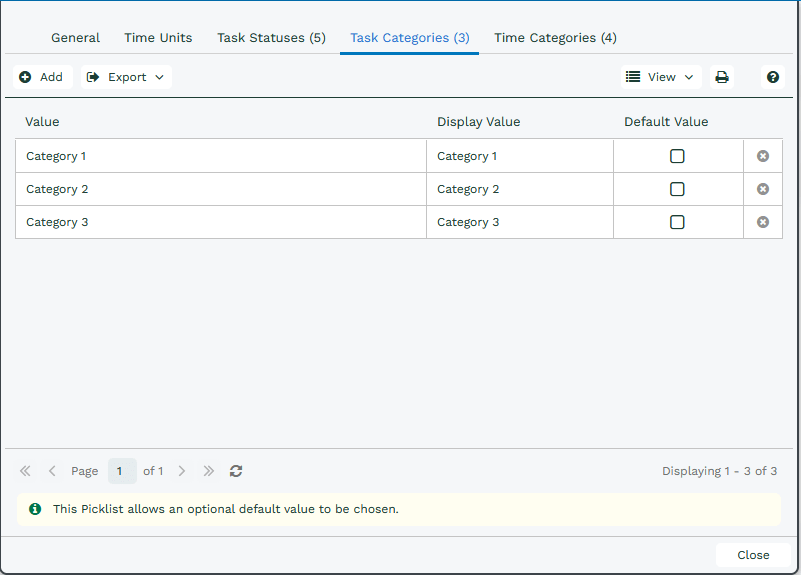Remove Category 2 with its delete icon
Viewport: 801px width, 575px height.
click(763, 189)
